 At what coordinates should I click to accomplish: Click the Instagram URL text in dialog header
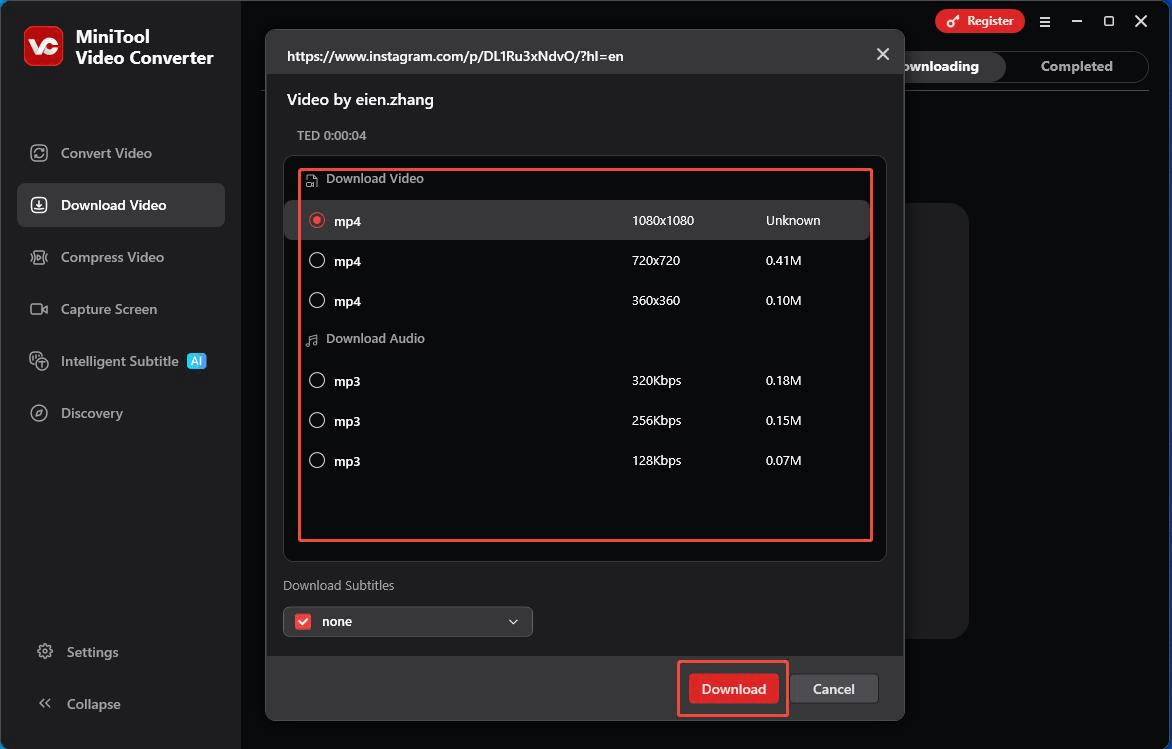[455, 56]
